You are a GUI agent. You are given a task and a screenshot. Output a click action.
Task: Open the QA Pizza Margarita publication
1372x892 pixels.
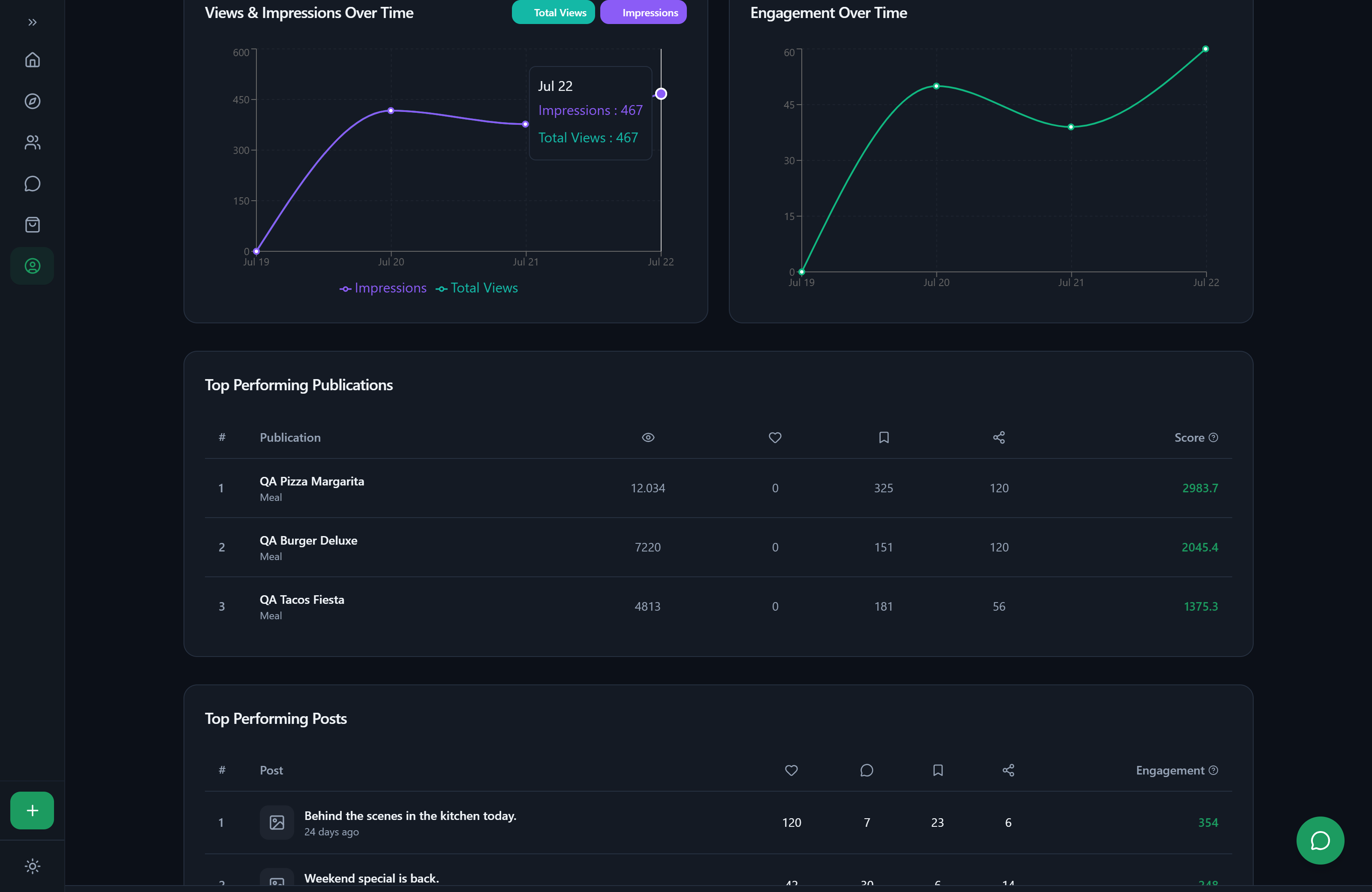[x=312, y=482]
